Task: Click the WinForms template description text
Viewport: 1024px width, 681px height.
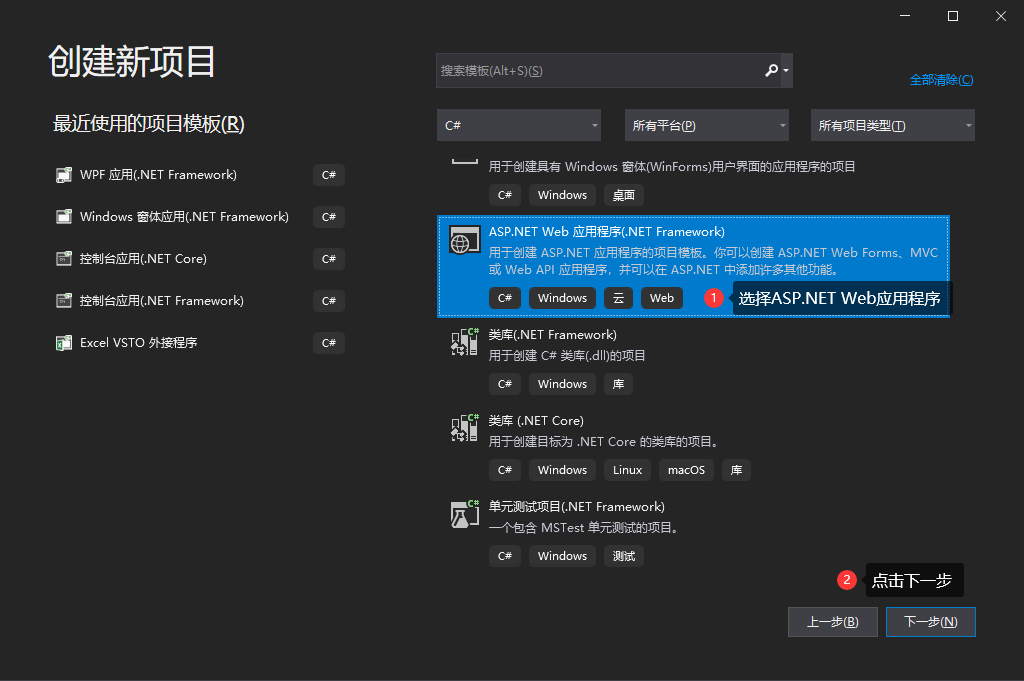Action: [x=672, y=166]
